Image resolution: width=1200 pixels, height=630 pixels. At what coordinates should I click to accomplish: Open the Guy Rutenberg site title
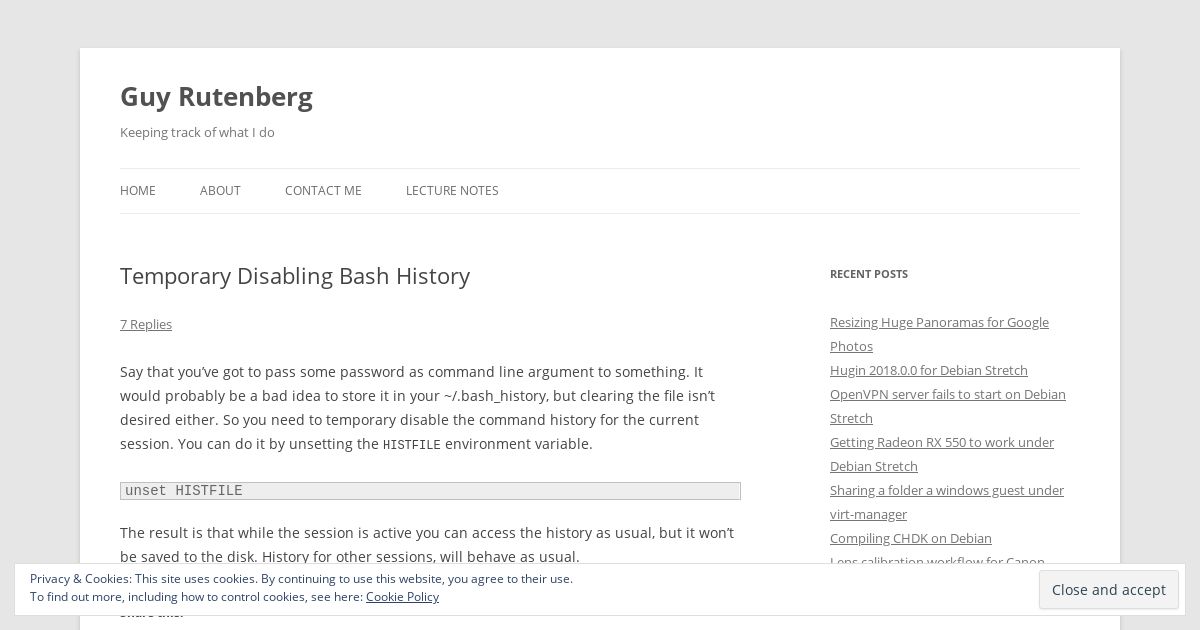point(216,96)
